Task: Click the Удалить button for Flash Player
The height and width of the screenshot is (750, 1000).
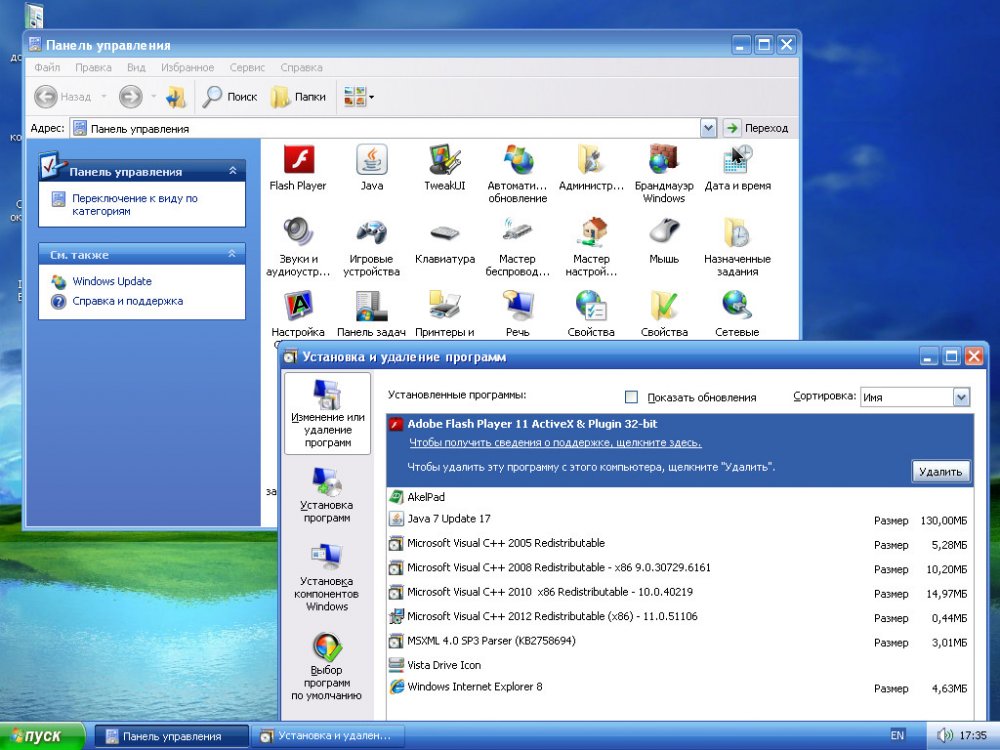Action: click(x=941, y=472)
